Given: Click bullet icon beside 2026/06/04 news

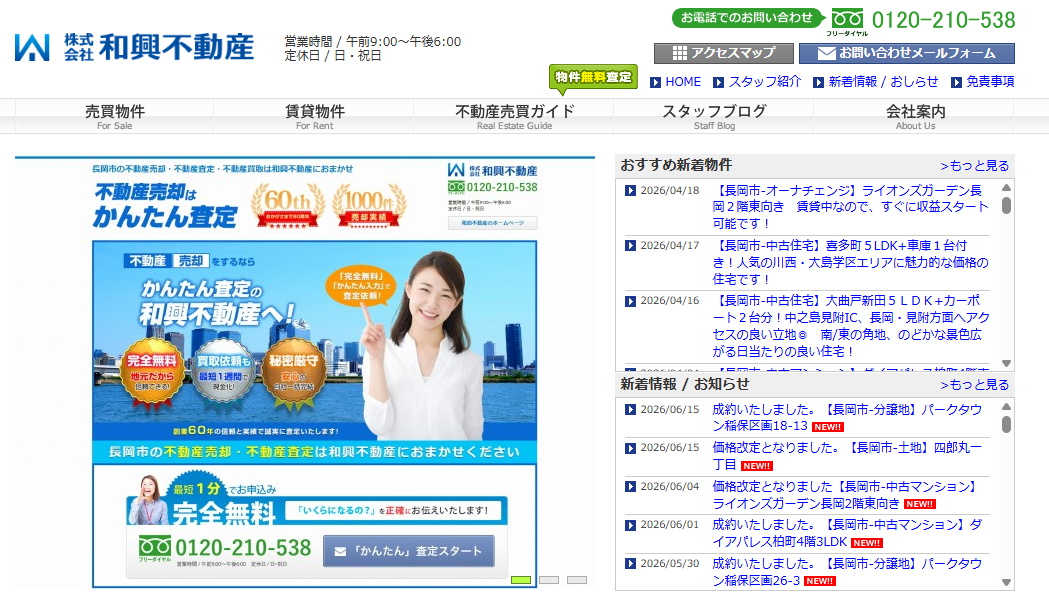Looking at the screenshot, I should click(630, 486).
